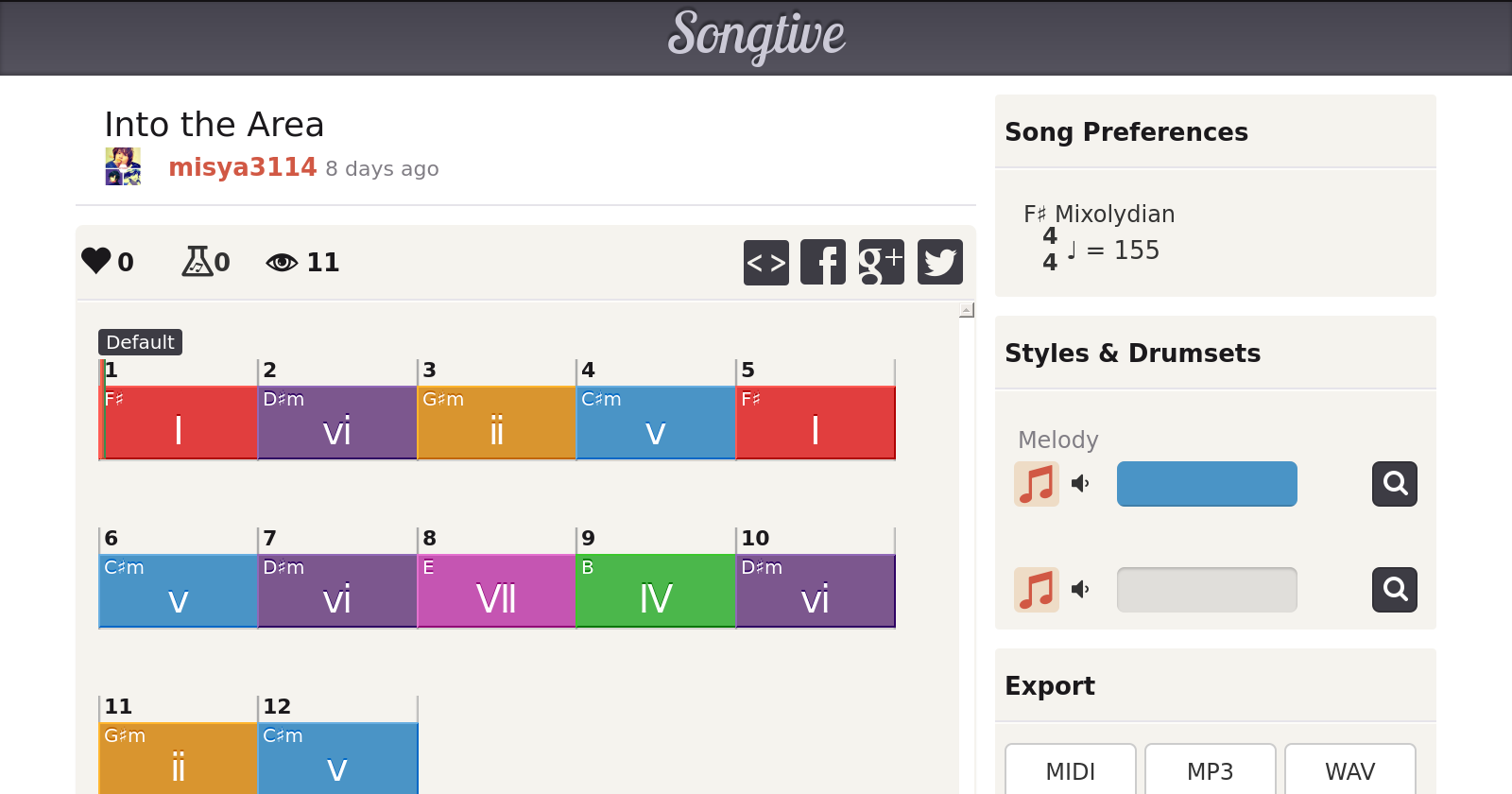Select the E VII chord in measure 8

tap(496, 591)
